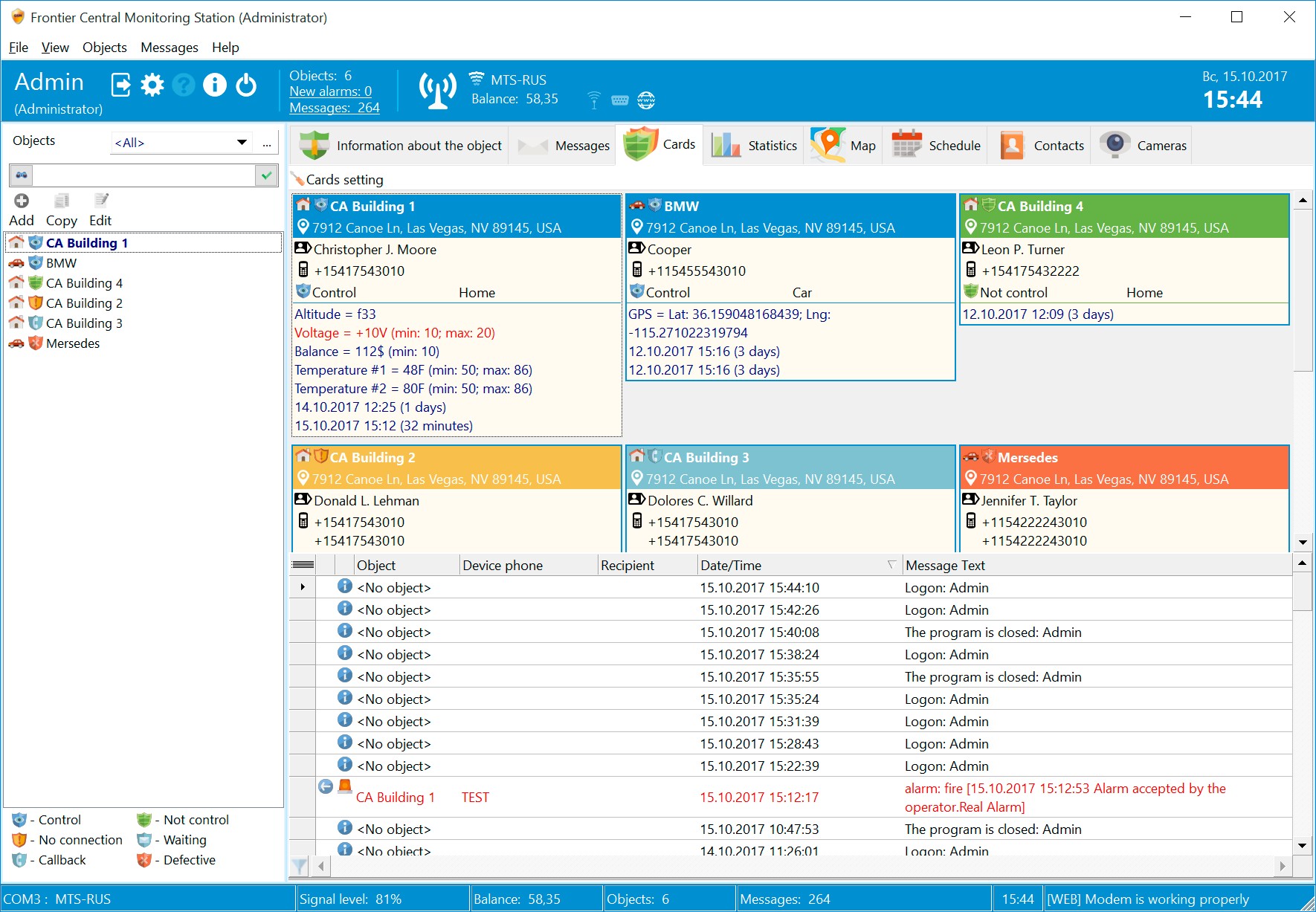Sort by Date/Time column arrow

(891, 565)
